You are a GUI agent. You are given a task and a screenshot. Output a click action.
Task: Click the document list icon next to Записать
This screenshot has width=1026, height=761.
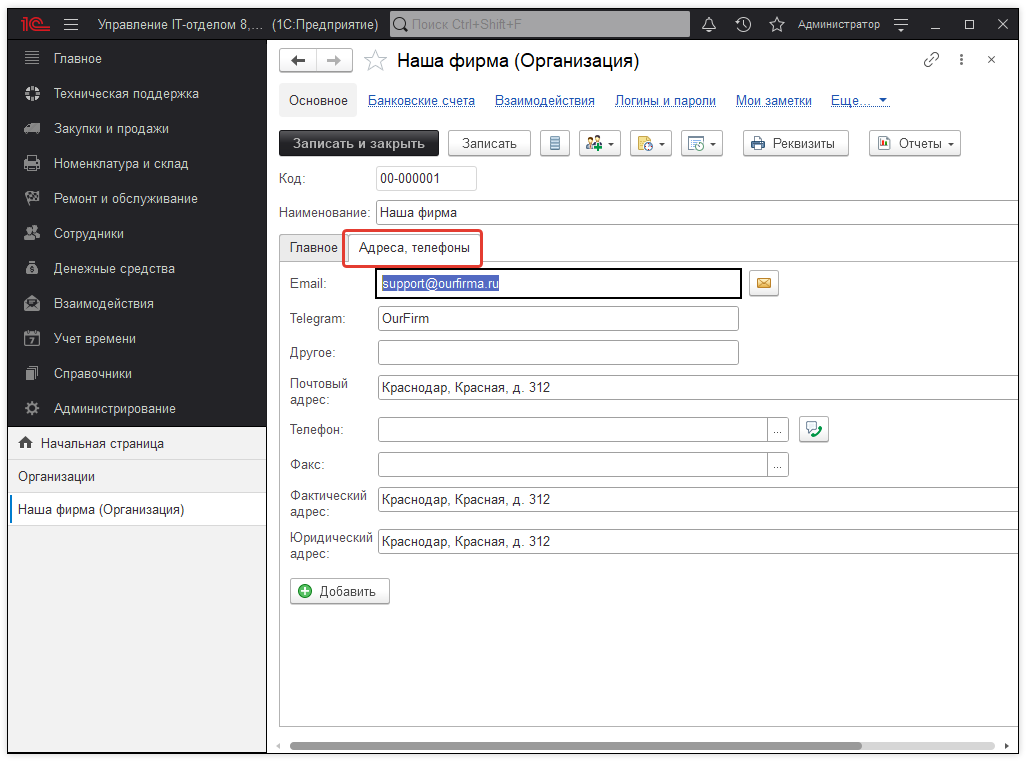pyautogui.click(x=555, y=144)
